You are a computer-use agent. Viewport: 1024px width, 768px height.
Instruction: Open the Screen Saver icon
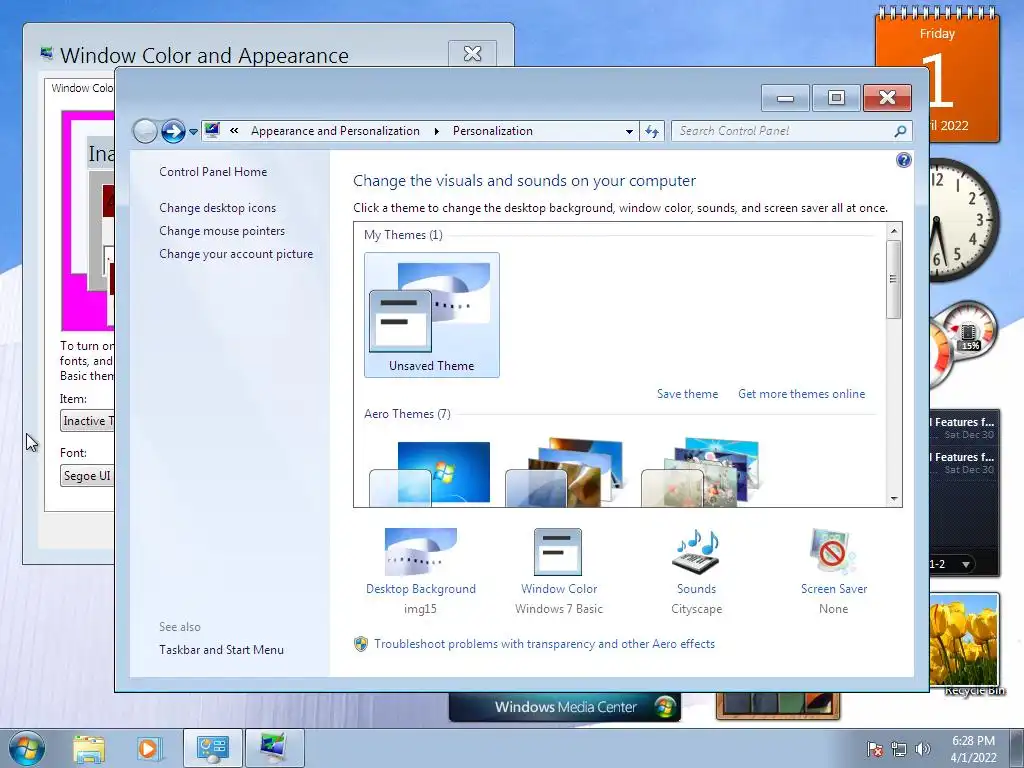click(833, 552)
